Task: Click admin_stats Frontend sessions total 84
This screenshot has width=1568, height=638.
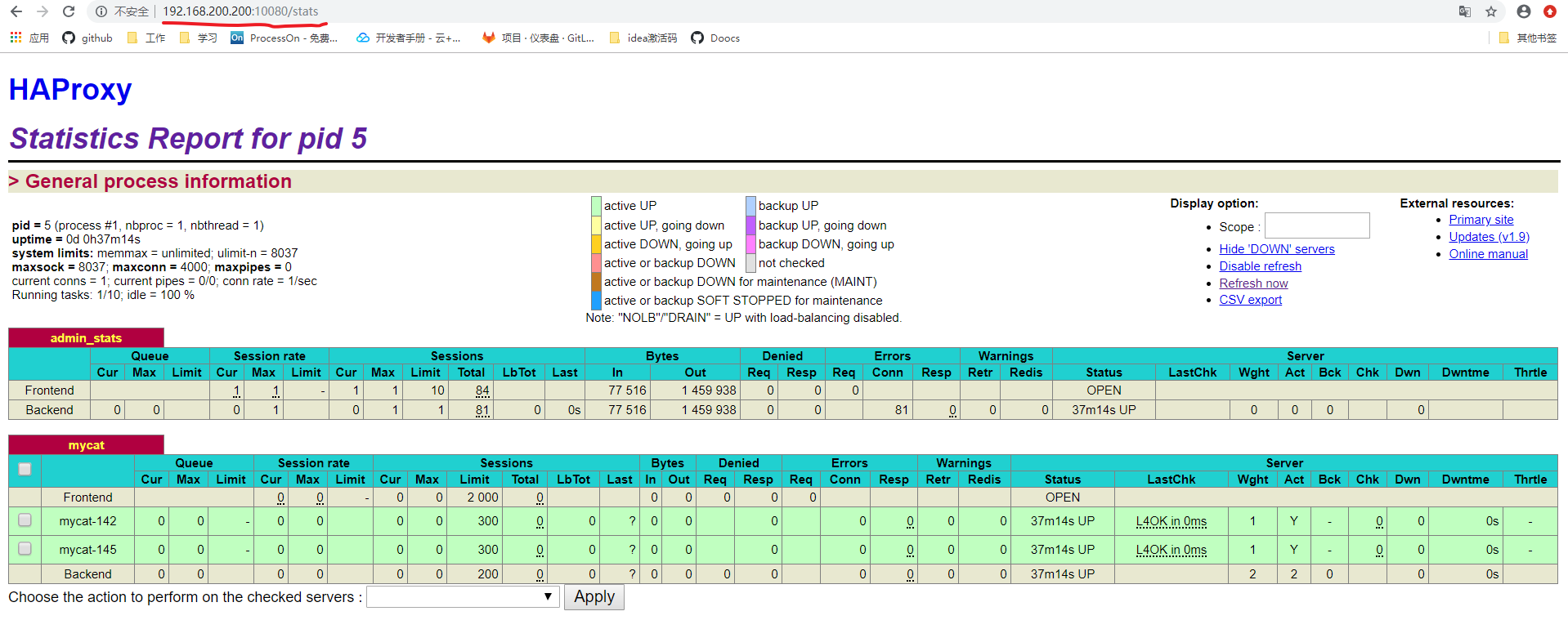Action: [482, 390]
